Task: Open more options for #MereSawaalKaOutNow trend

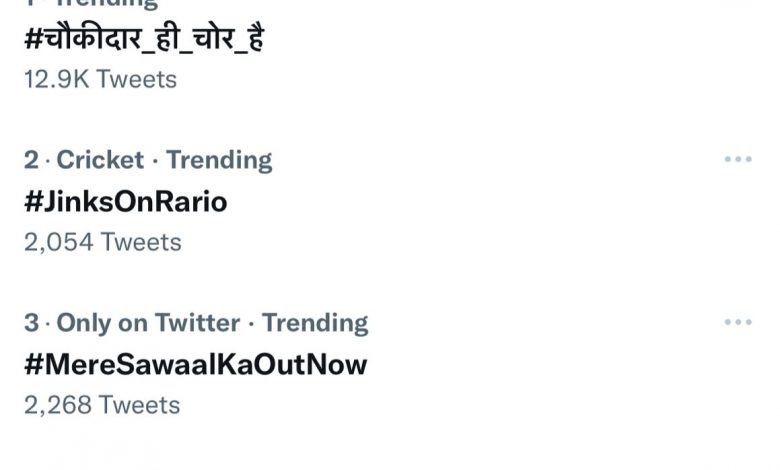Action: [738, 322]
